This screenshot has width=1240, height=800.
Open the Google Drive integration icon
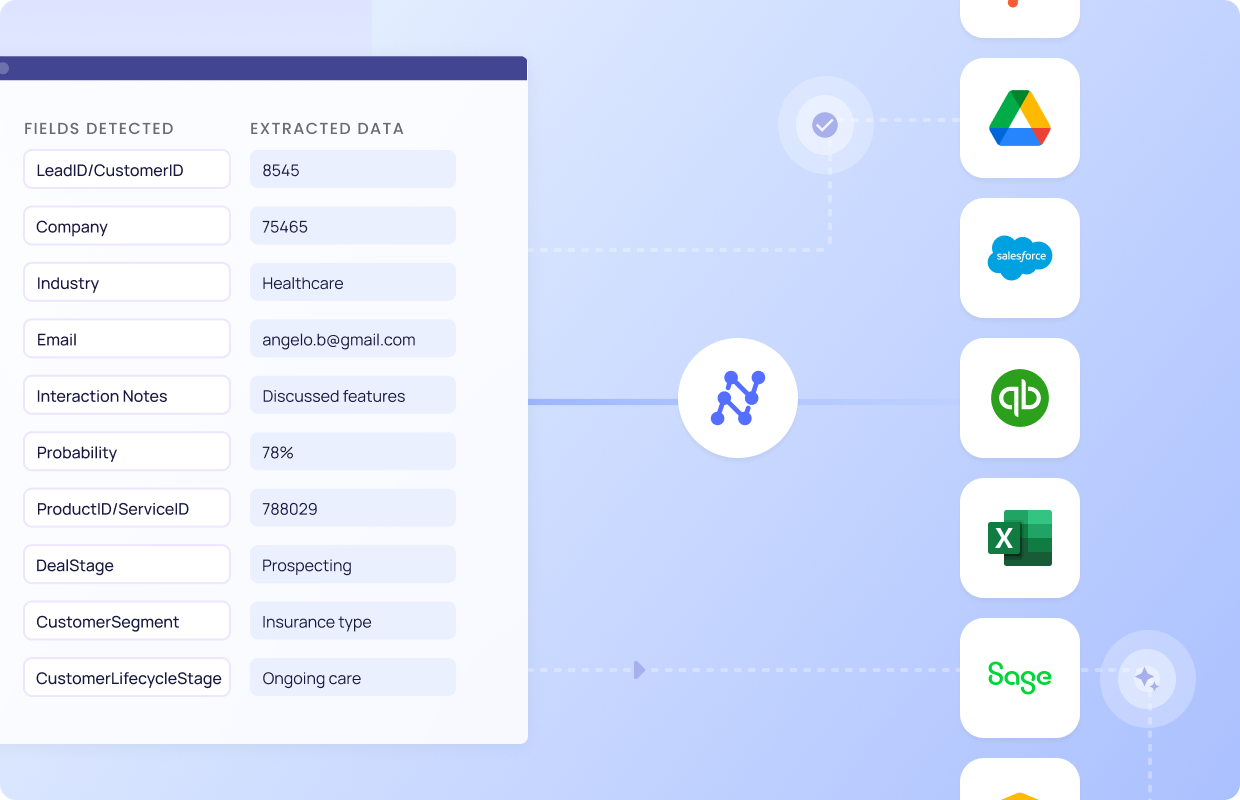point(1020,118)
